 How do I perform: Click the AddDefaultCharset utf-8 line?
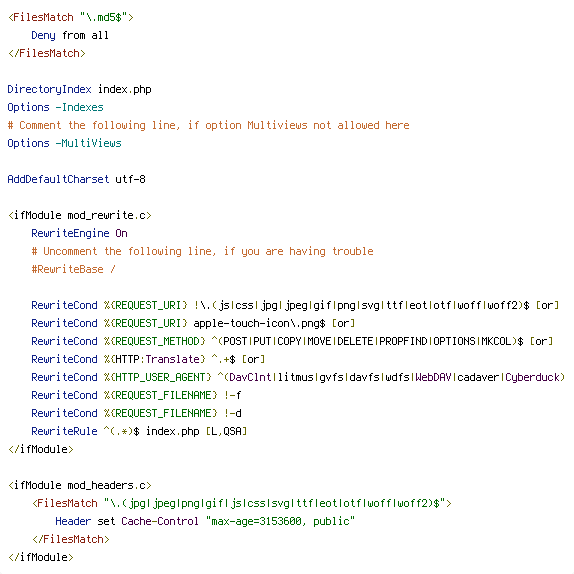click(x=77, y=179)
